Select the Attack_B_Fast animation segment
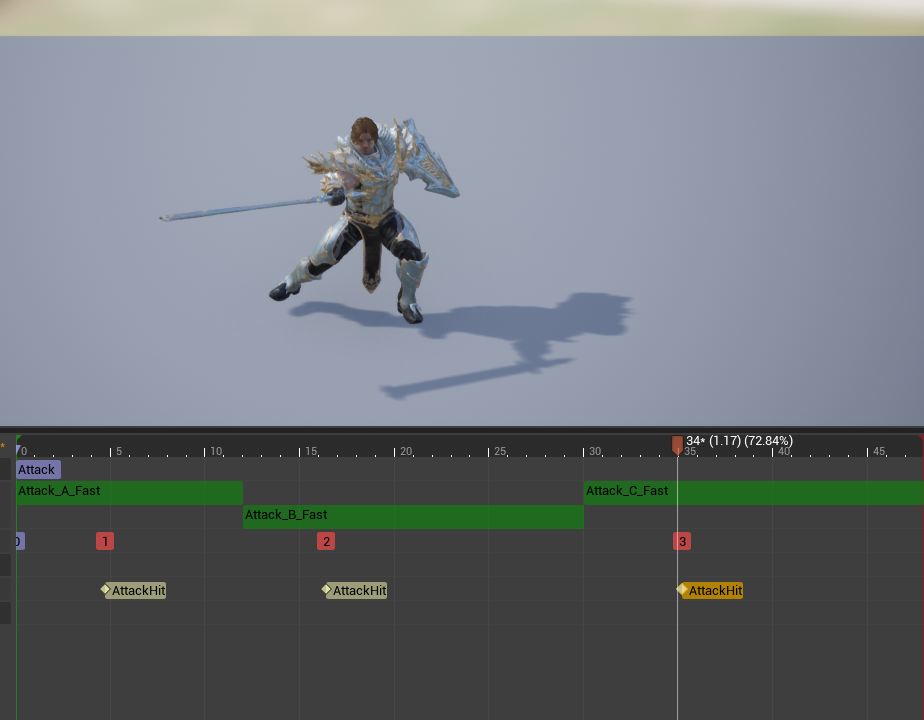This screenshot has width=924, height=720. 413,516
